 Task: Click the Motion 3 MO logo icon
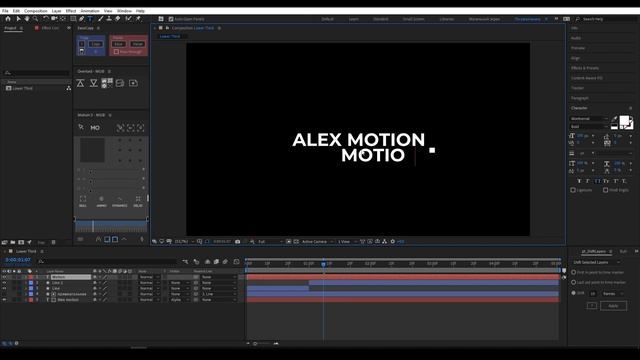pyautogui.click(x=95, y=128)
